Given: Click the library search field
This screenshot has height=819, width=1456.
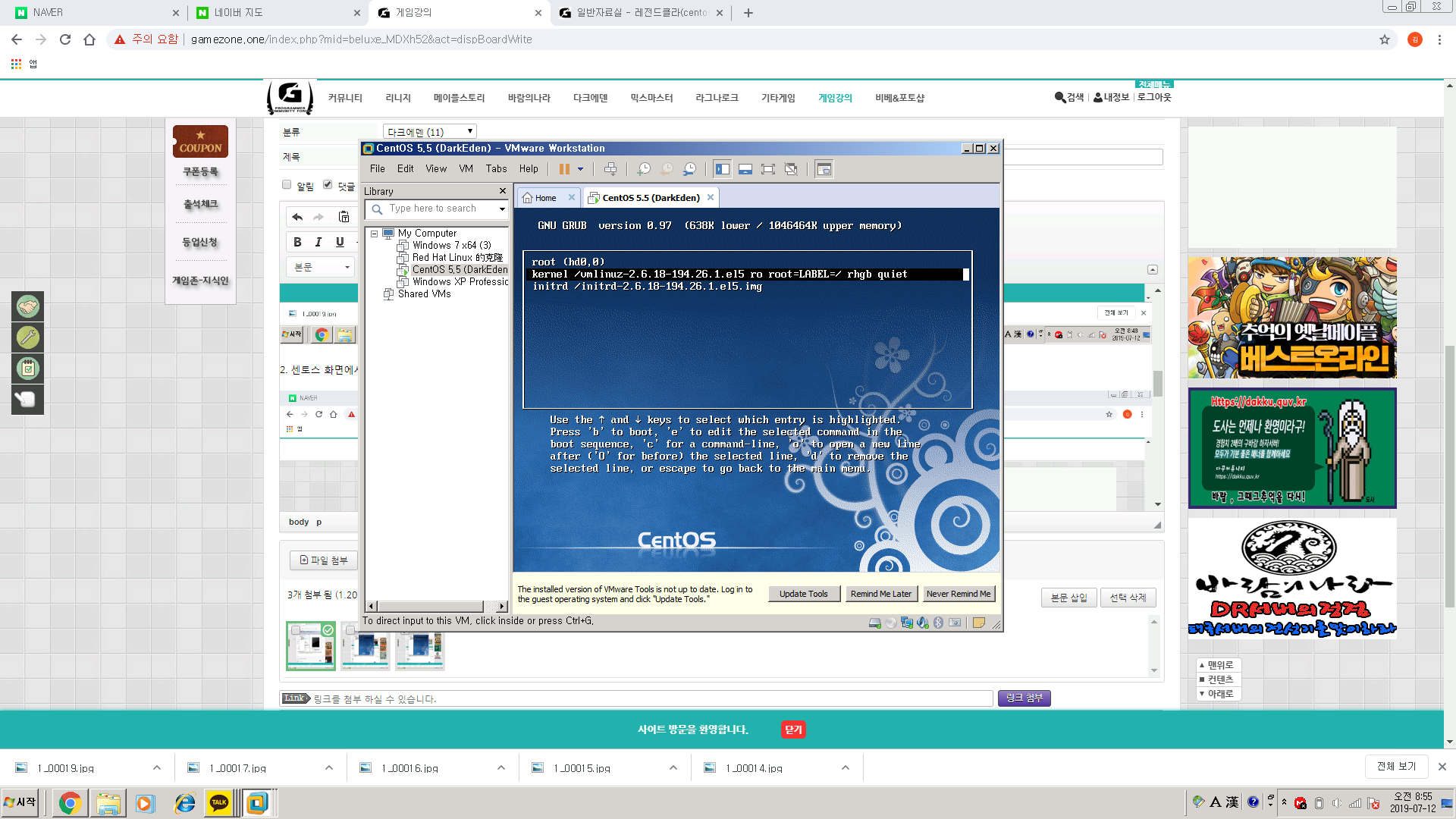Looking at the screenshot, I should pyautogui.click(x=436, y=209).
